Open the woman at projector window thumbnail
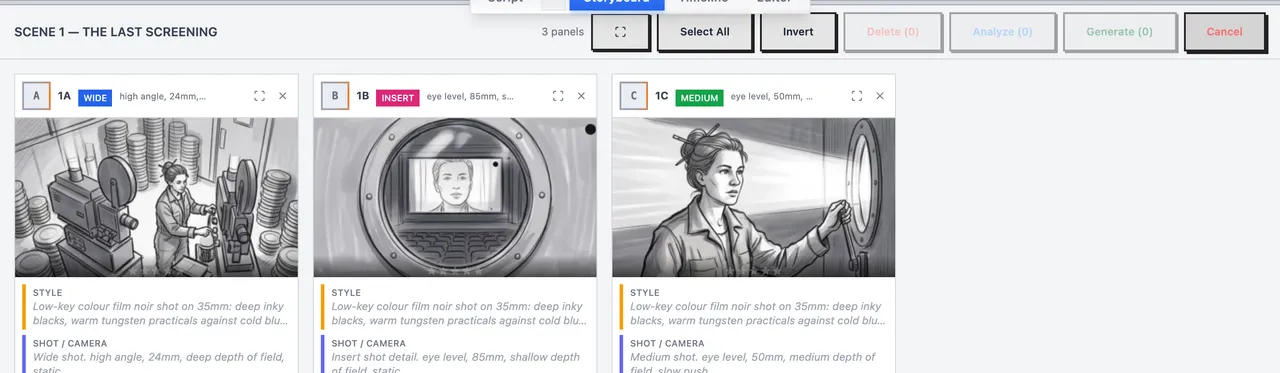Viewport: 1280px width, 373px height. (x=753, y=197)
